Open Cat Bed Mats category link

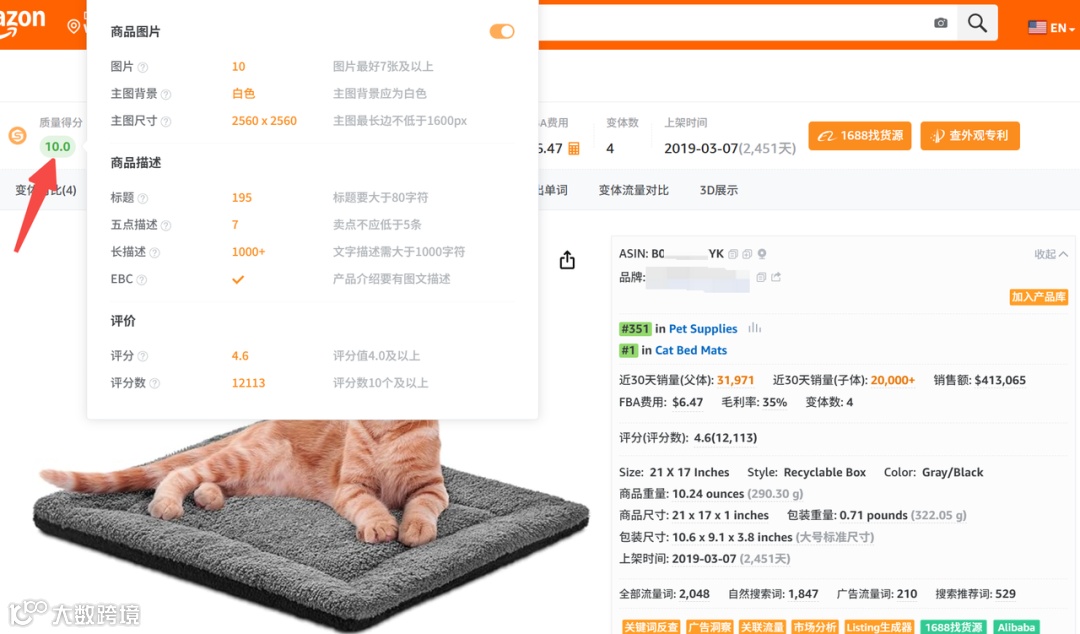tap(691, 350)
